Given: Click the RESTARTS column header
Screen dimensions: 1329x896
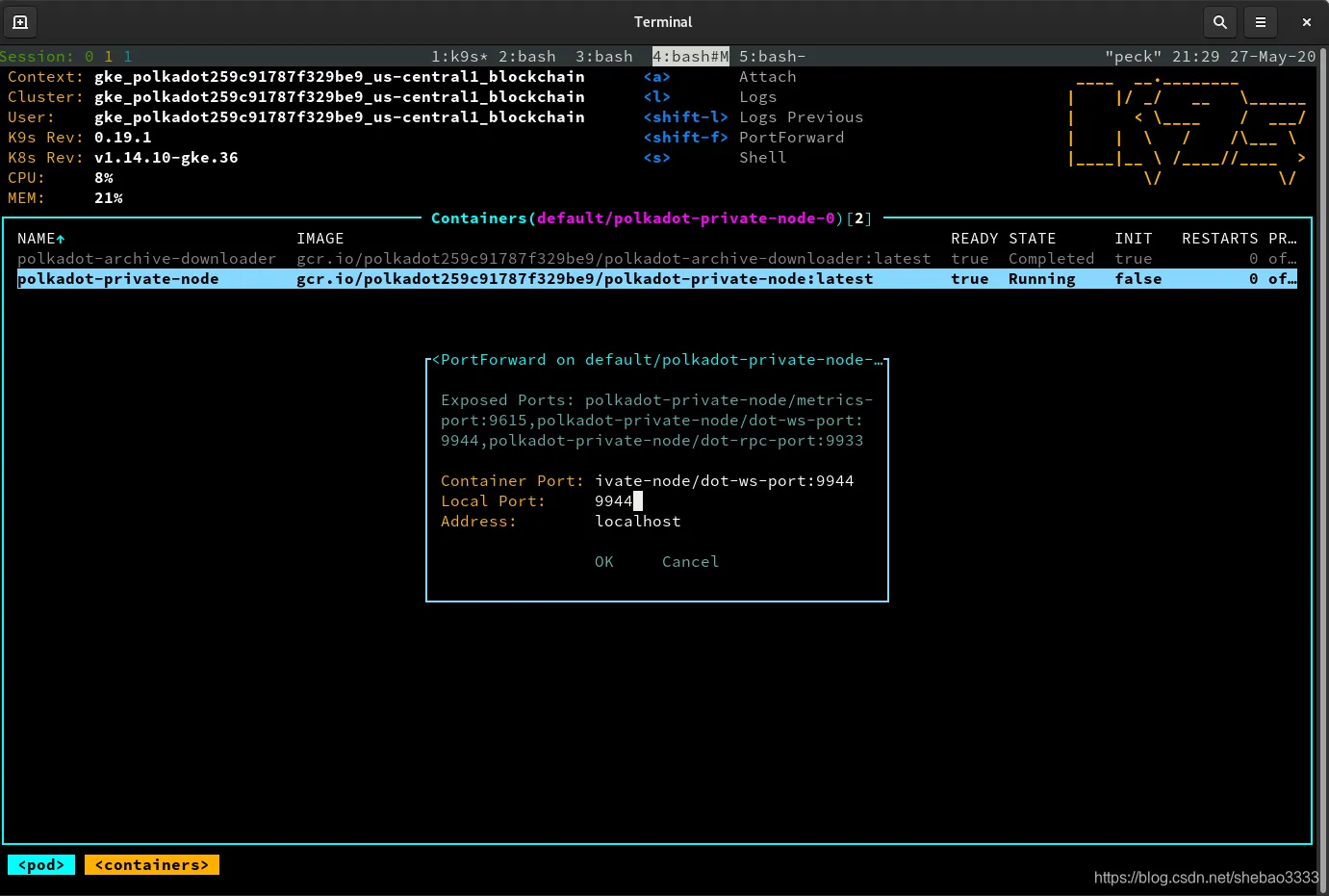Looking at the screenshot, I should [x=1219, y=239].
